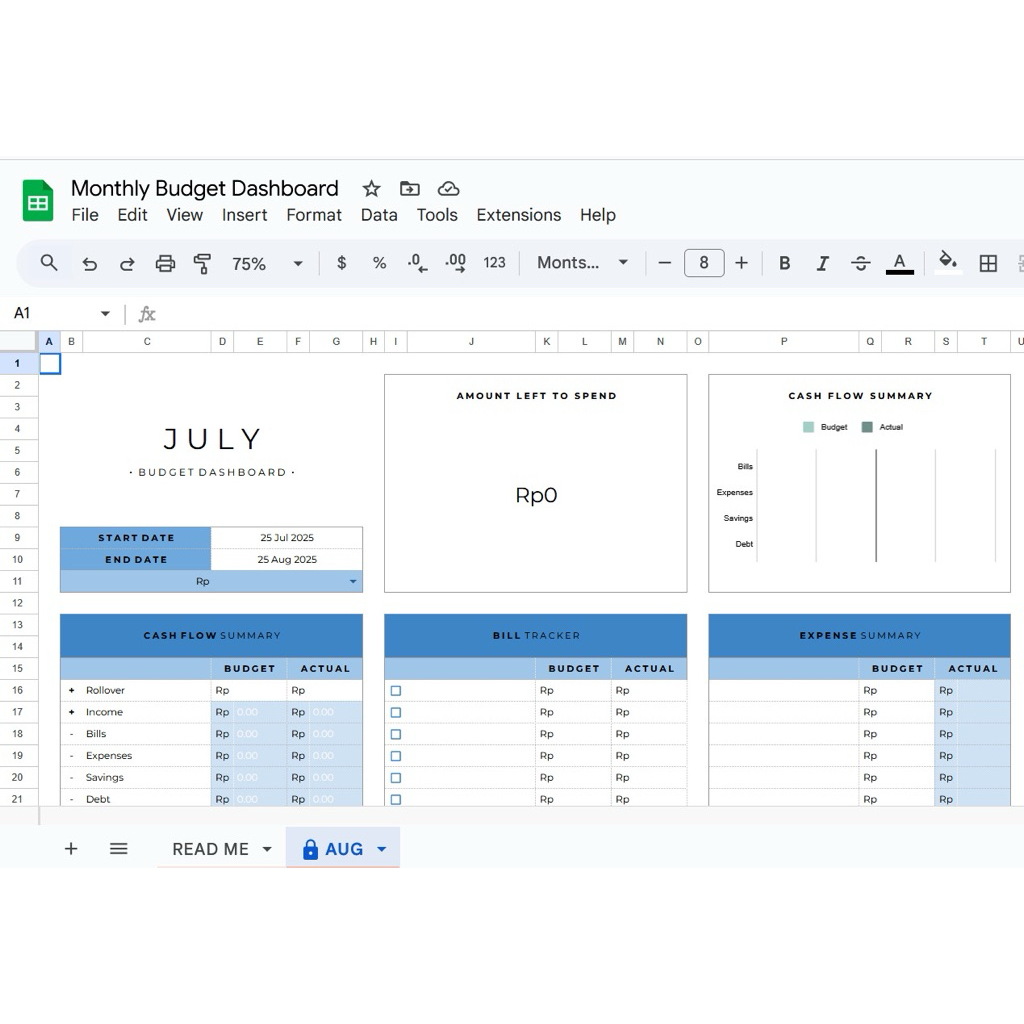
Task: Check the first Bill Tracker checkbox
Action: (395, 690)
